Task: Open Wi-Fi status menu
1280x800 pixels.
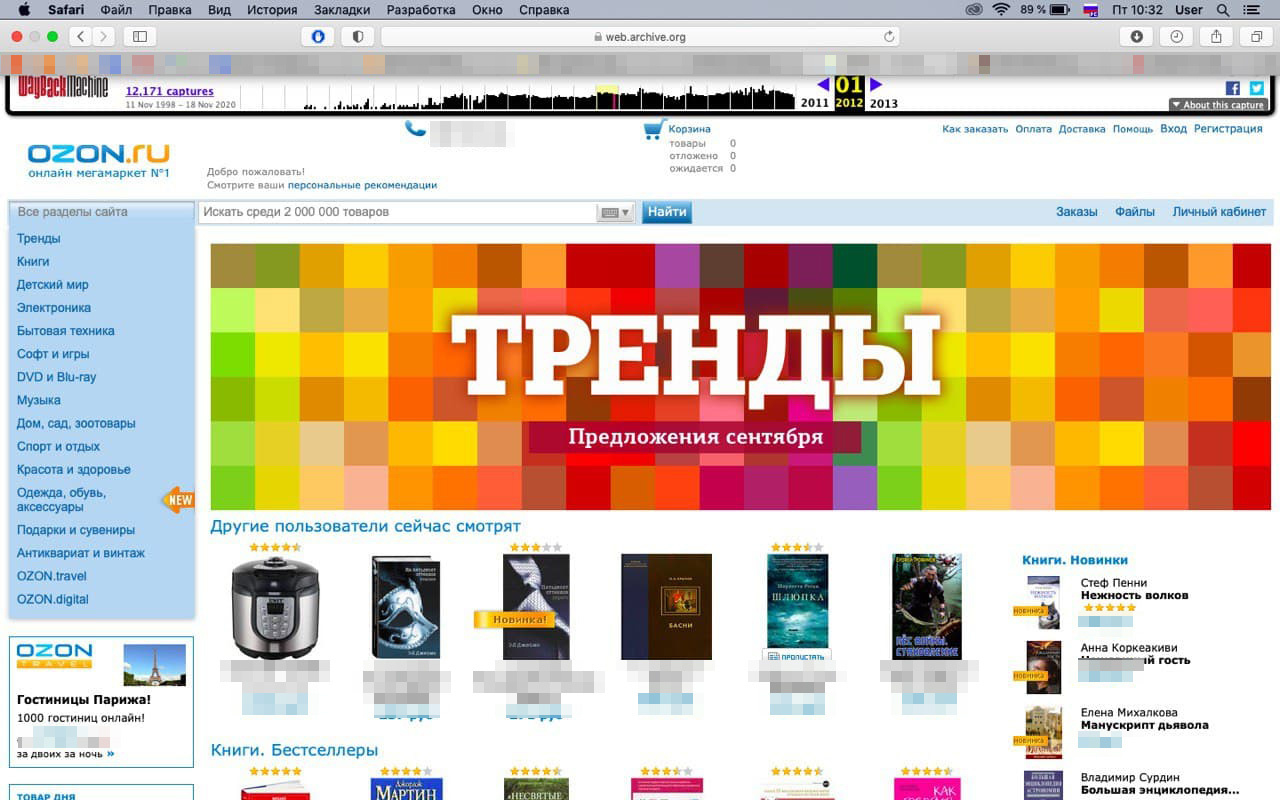Action: (x=1001, y=10)
